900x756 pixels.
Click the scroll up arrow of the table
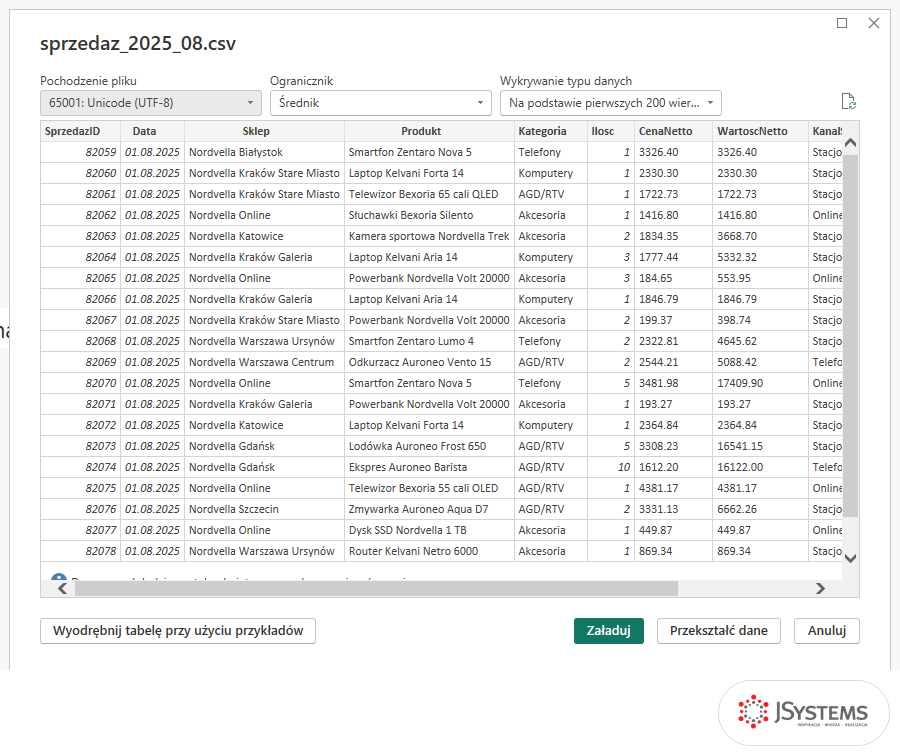pyautogui.click(x=851, y=142)
